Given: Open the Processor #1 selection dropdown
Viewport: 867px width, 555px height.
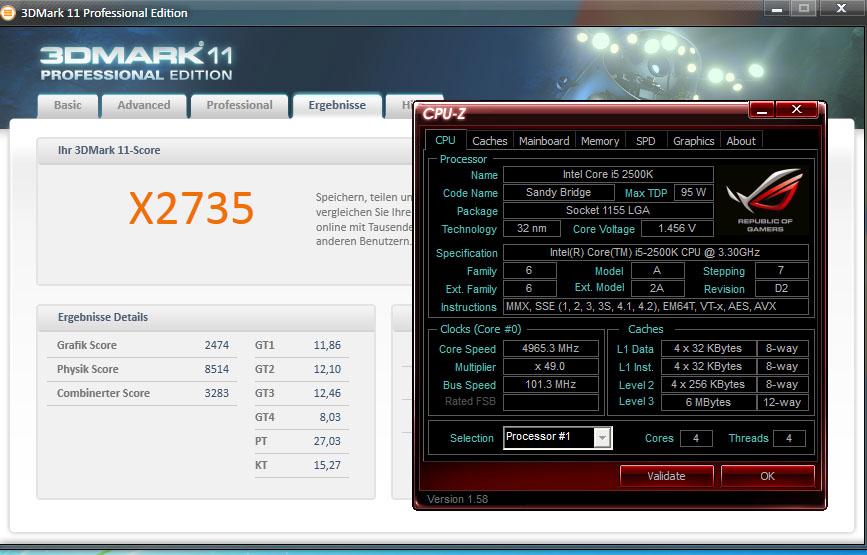Looking at the screenshot, I should pos(602,438).
